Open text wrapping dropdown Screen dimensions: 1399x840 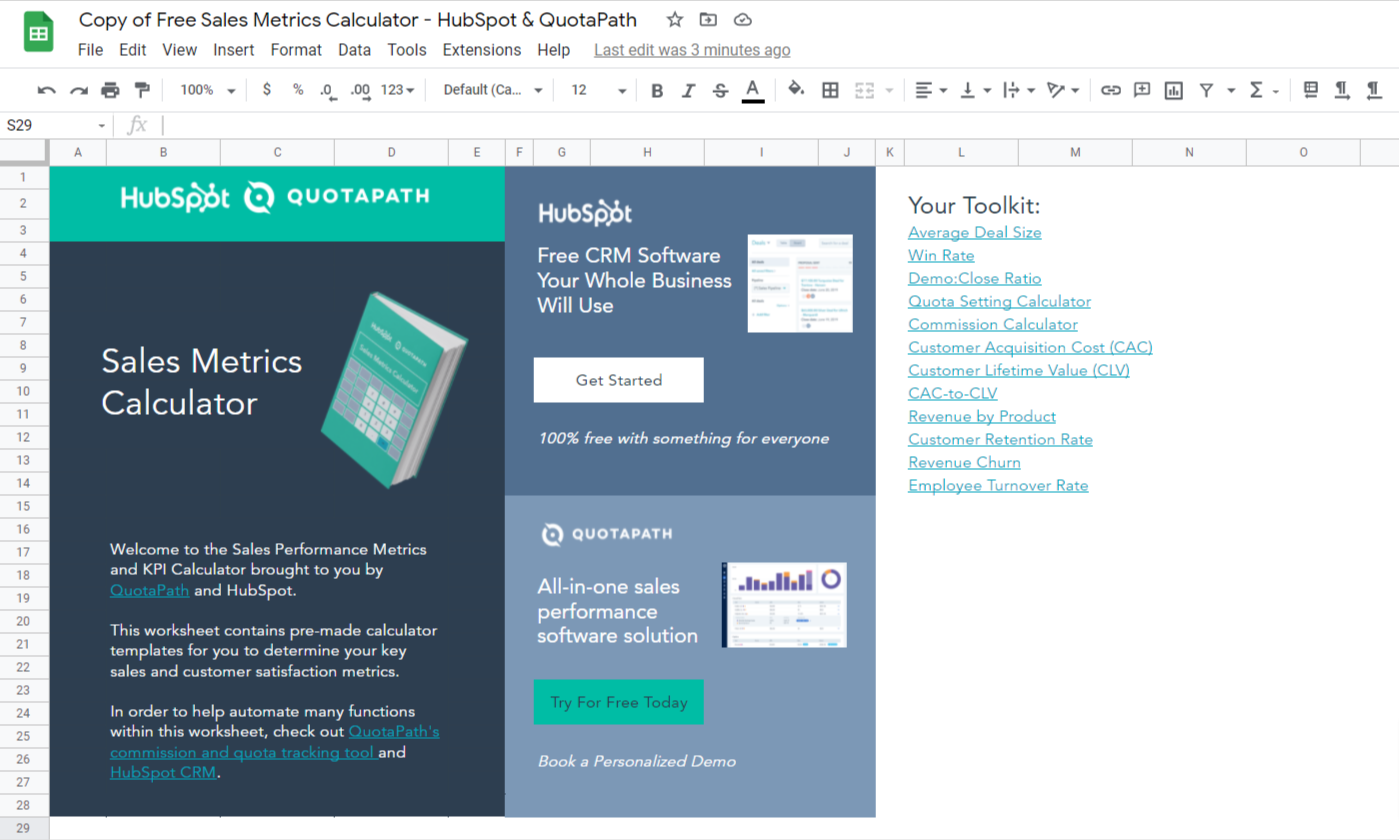click(1019, 90)
